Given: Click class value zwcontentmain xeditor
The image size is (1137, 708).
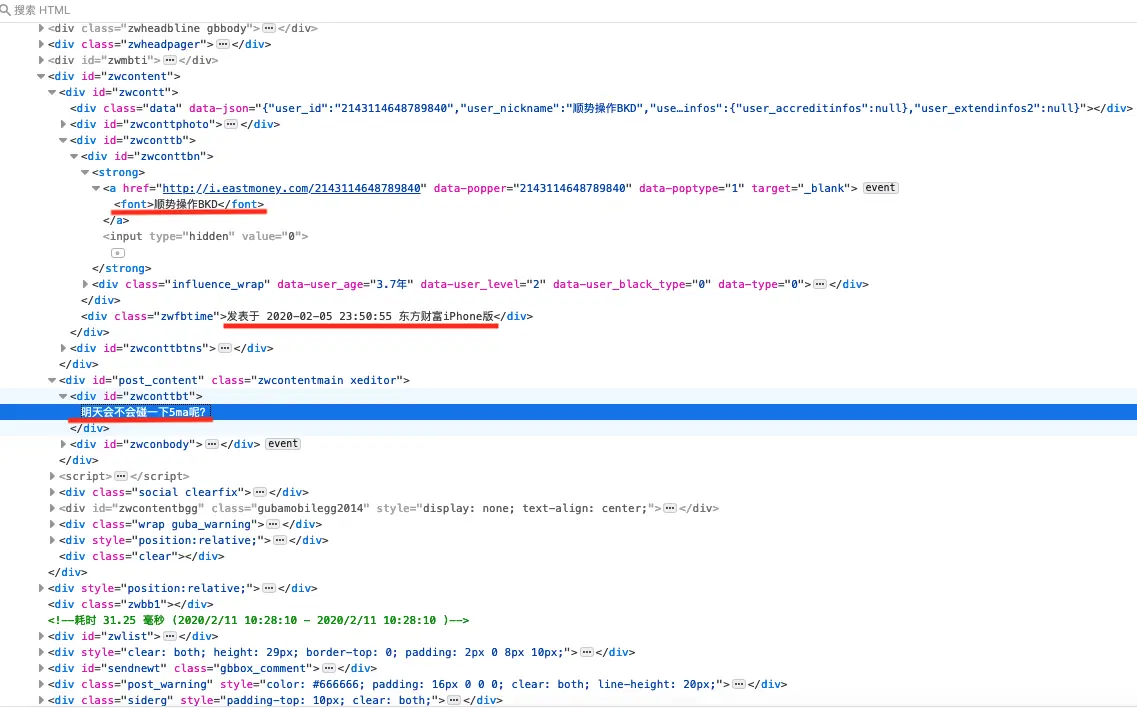Looking at the screenshot, I should [328, 380].
